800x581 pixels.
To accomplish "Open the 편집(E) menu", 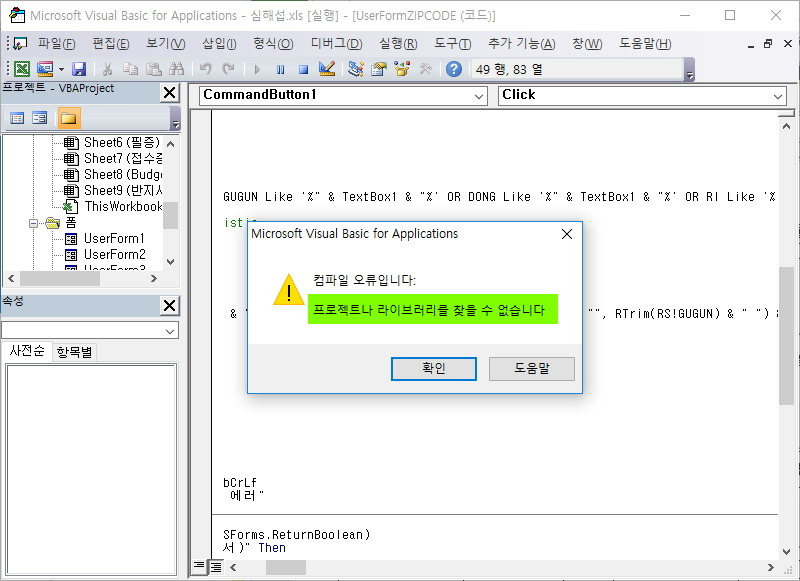I will click(111, 44).
